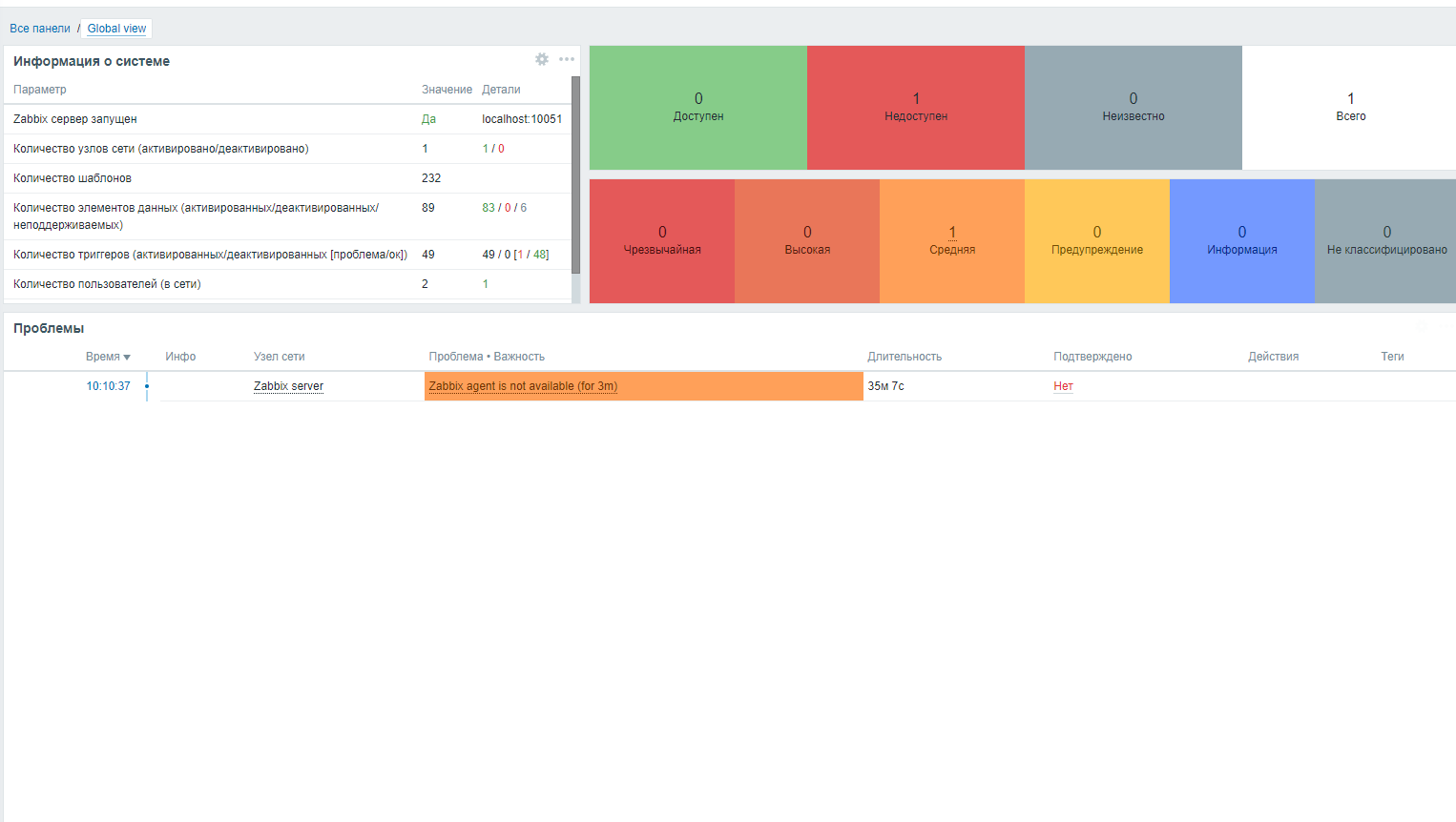Screen dimensions: 1456x822
Task: Select "Количество пользователей (в сети)" parameter text
Action: tap(107, 284)
